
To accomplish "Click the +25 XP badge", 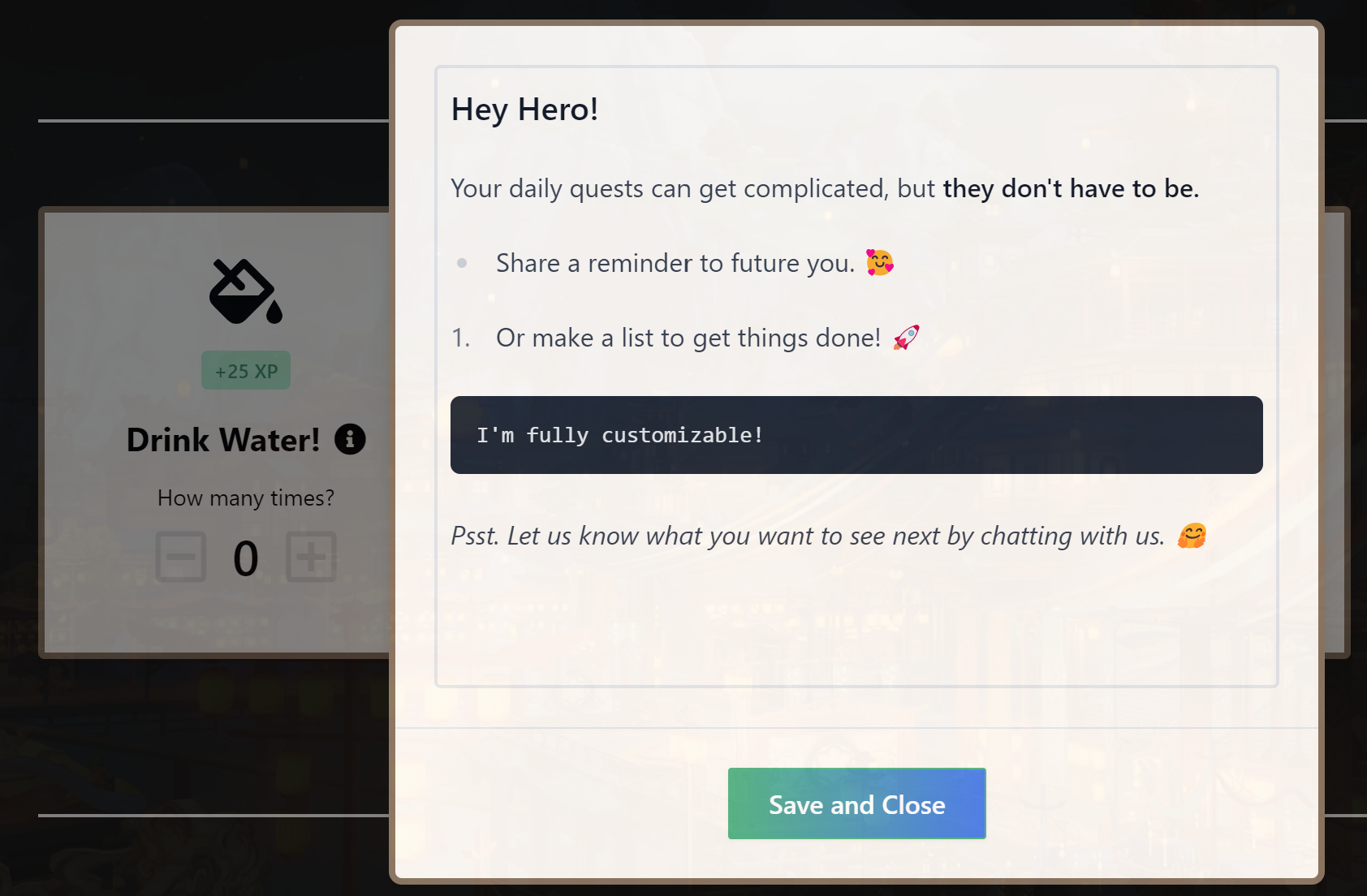I will pos(246,371).
